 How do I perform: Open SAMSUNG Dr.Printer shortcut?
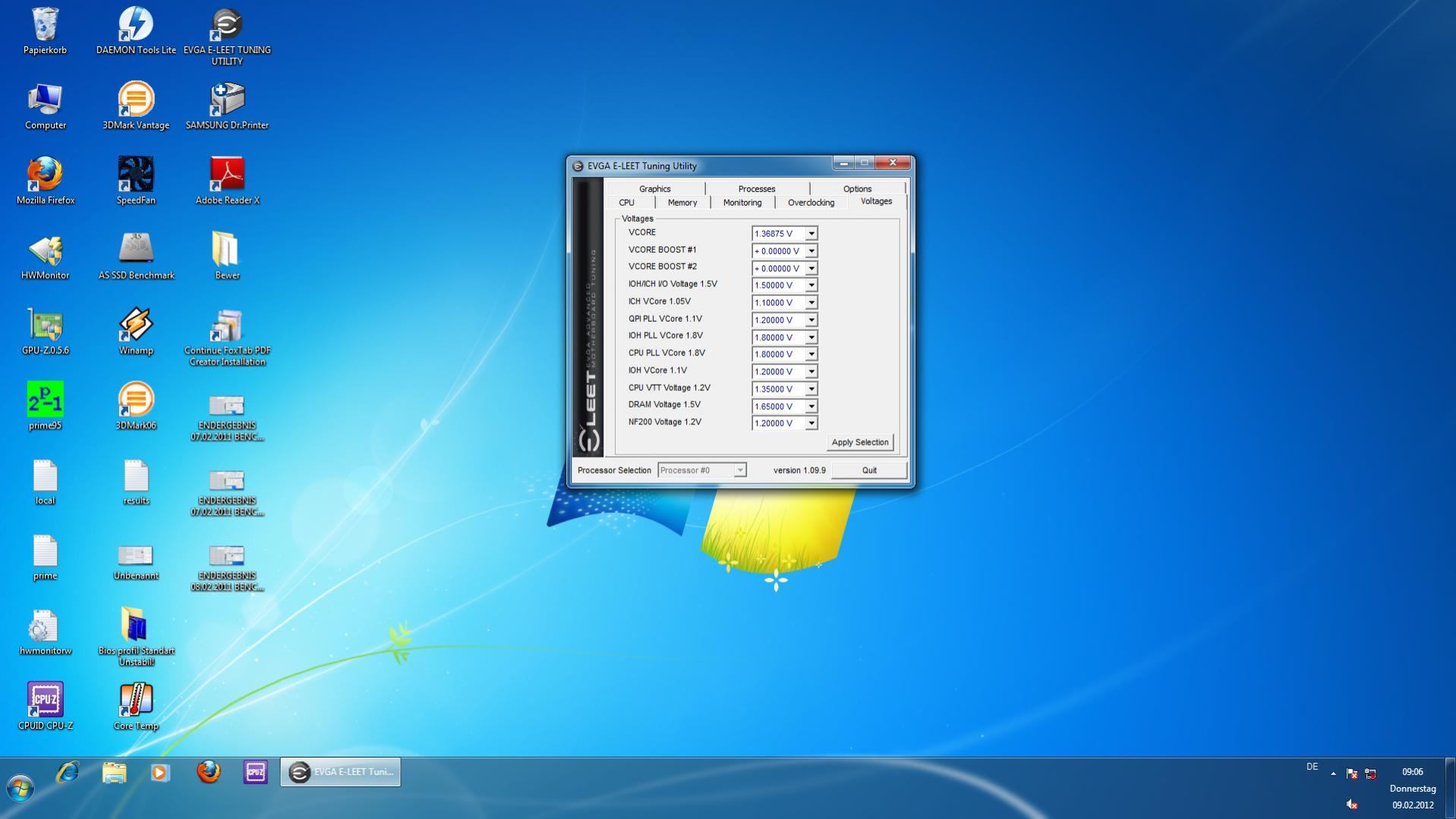tap(227, 106)
